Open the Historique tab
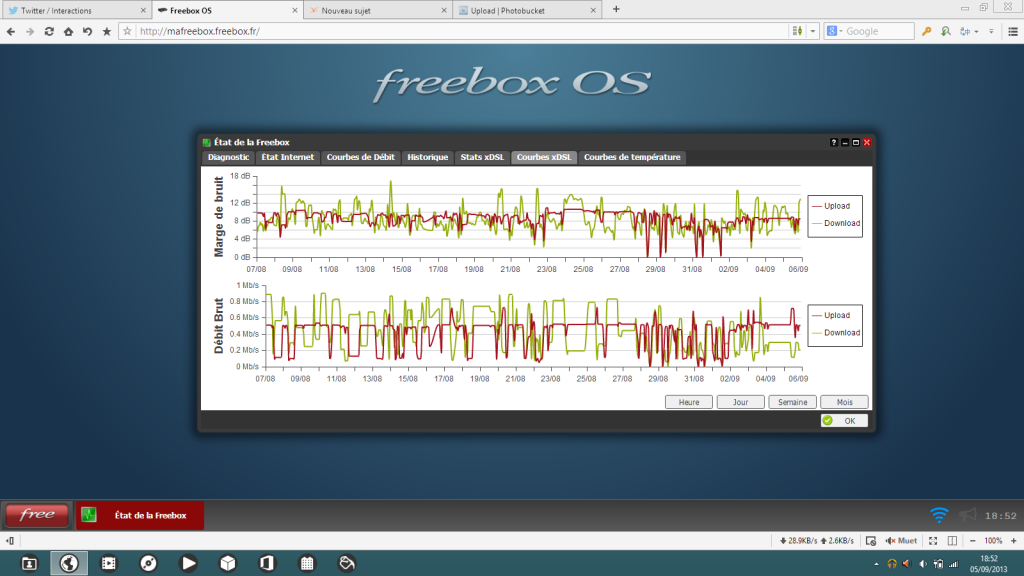1024x576 pixels. pos(427,157)
